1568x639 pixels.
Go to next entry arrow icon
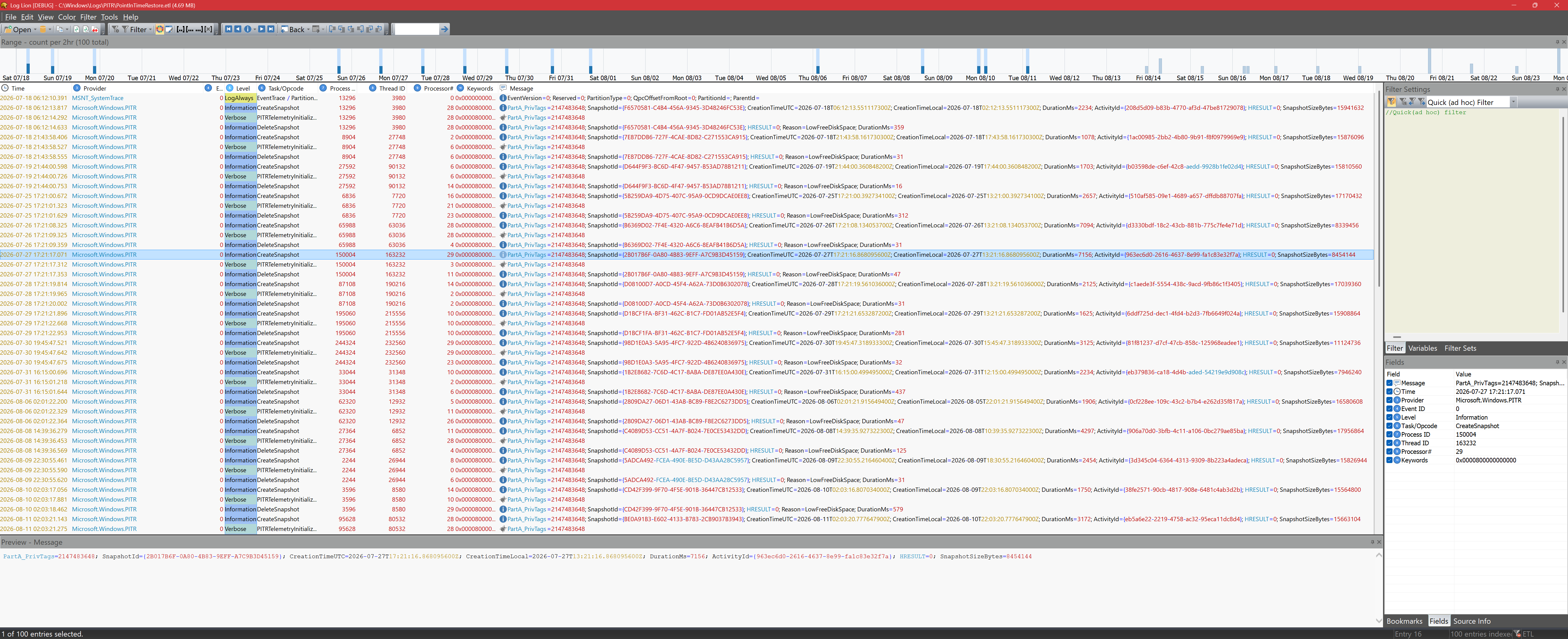click(262, 29)
